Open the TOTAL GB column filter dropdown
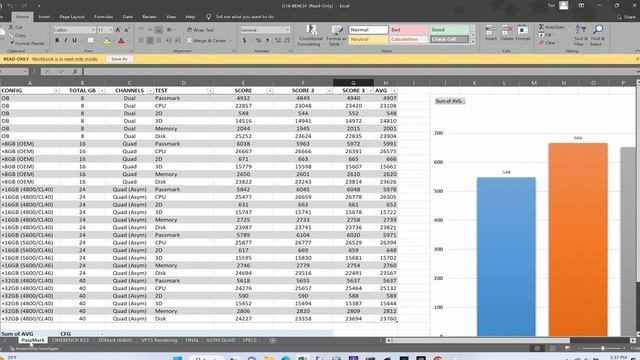Image resolution: width=640 pixels, height=360 pixels. 102,91
